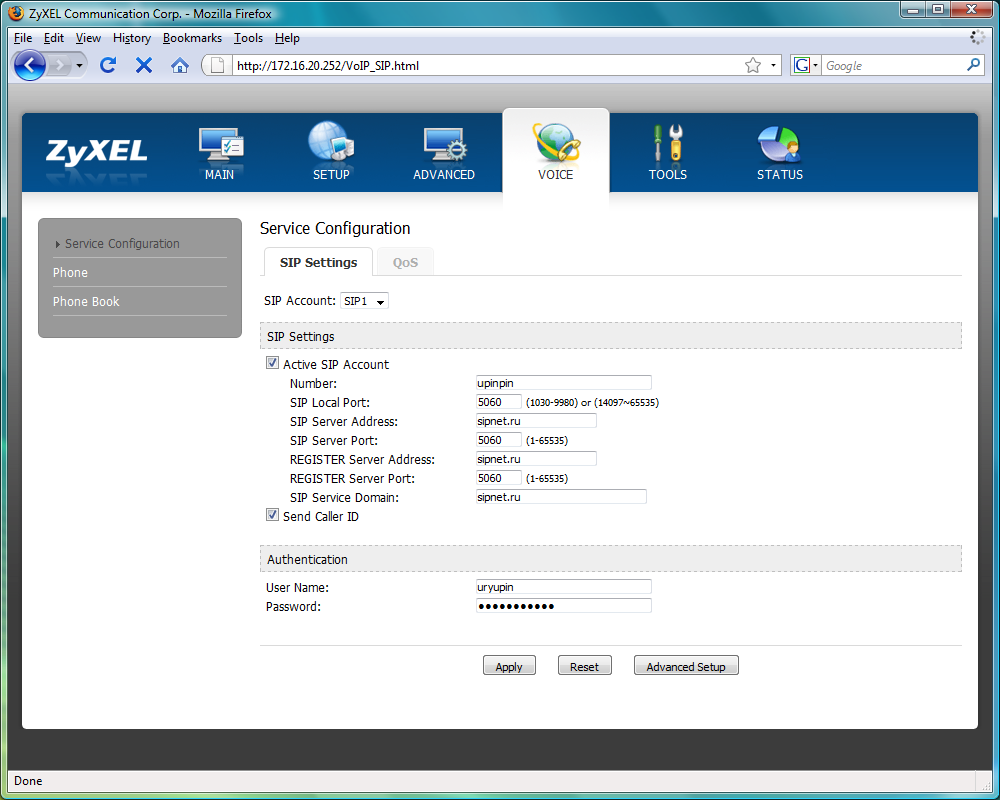Click the SIP Service Domain field

tap(561, 497)
